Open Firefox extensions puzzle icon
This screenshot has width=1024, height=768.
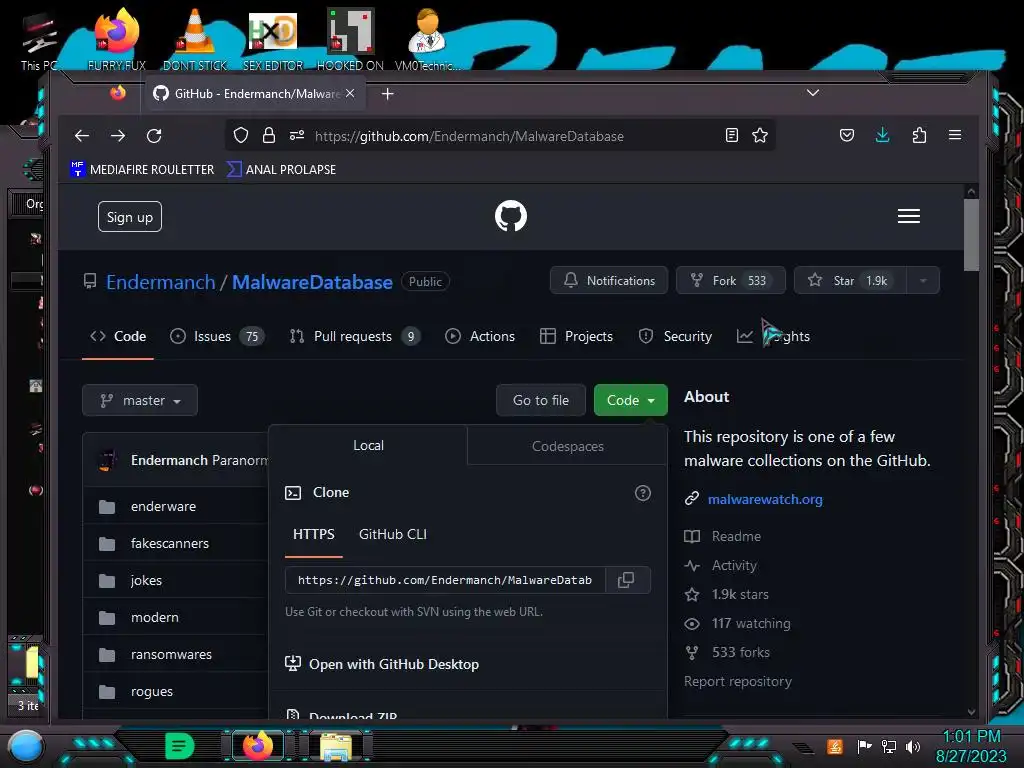click(x=919, y=135)
